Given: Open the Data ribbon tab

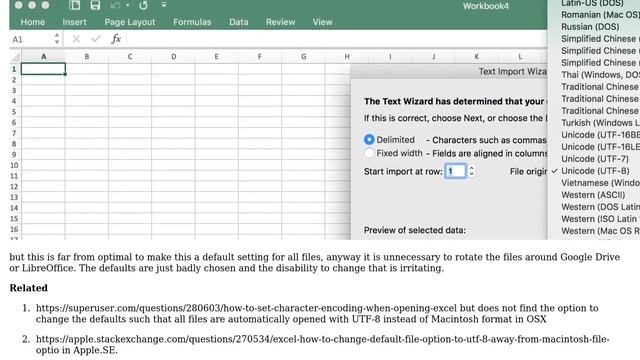Looking at the screenshot, I should coord(239,22).
